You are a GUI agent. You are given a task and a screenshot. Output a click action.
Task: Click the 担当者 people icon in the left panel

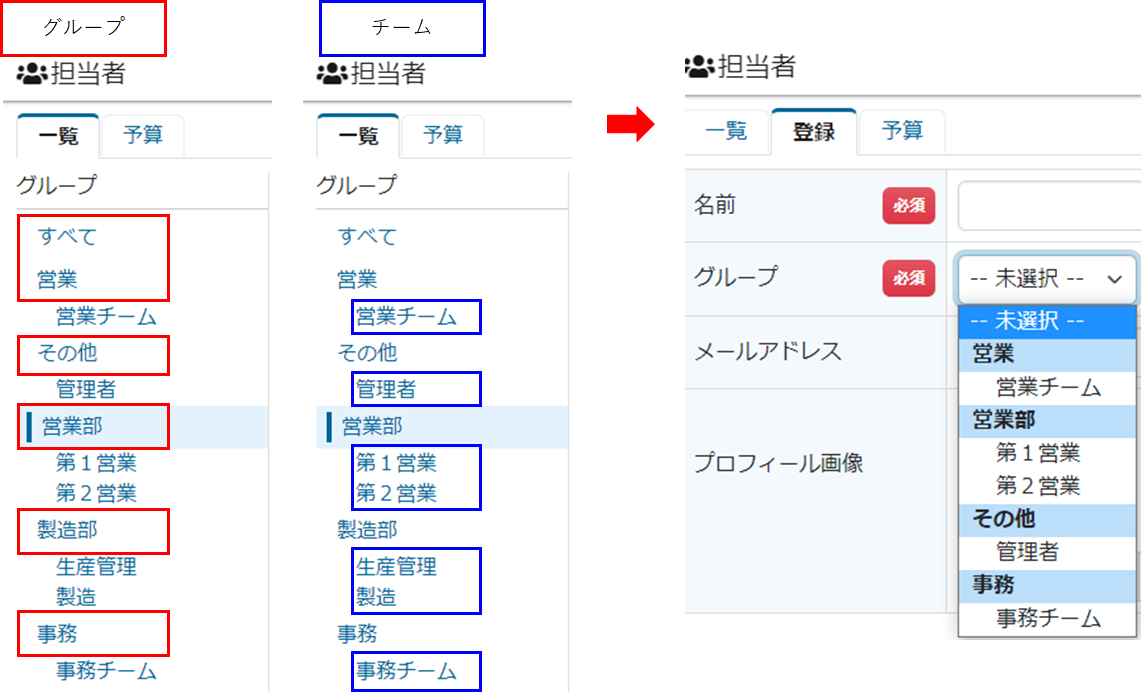coord(32,73)
